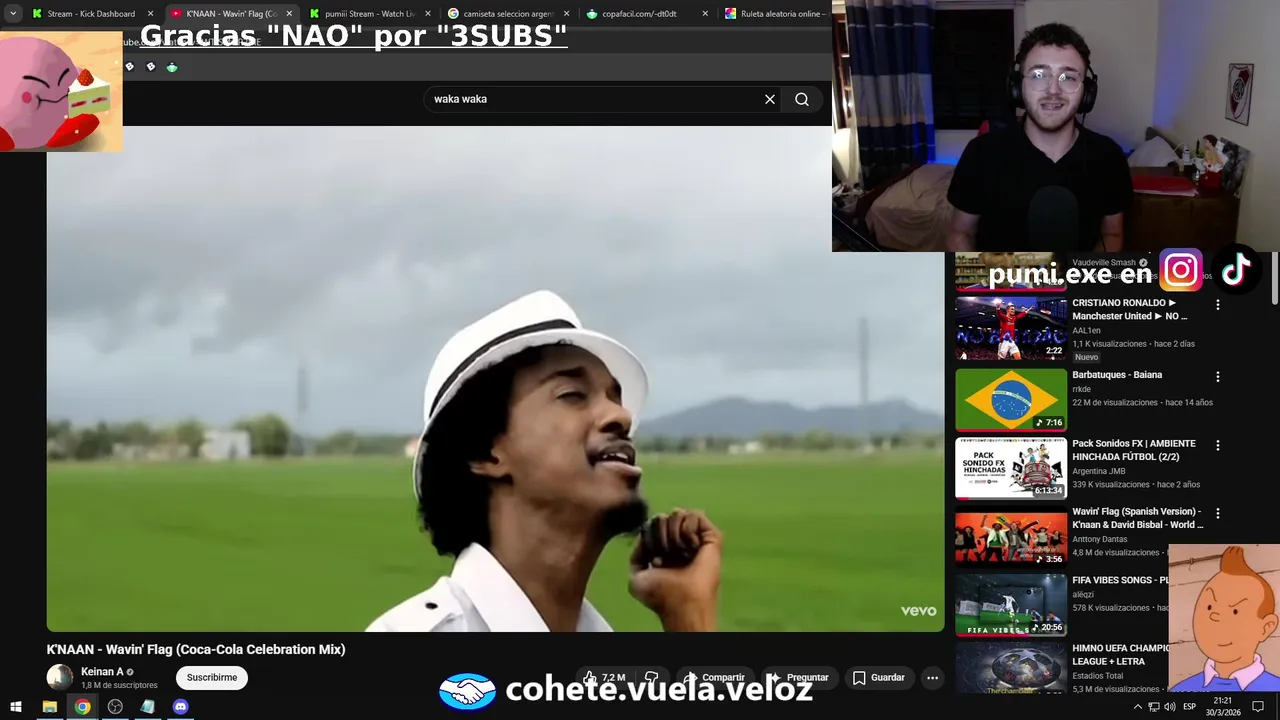Close the camiseta seleccion argentina tab
This screenshot has width=1280, height=720.
[566, 14]
